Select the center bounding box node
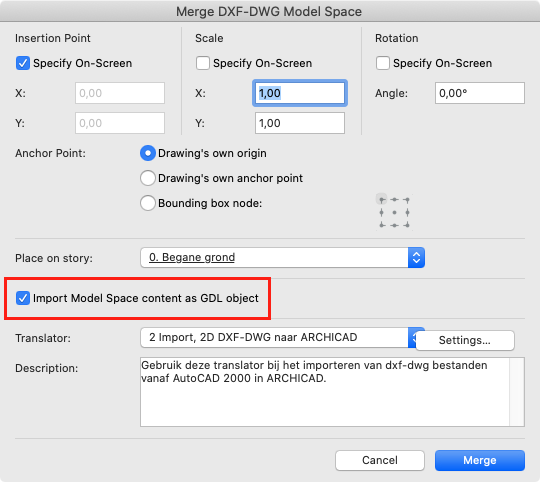 [394, 212]
